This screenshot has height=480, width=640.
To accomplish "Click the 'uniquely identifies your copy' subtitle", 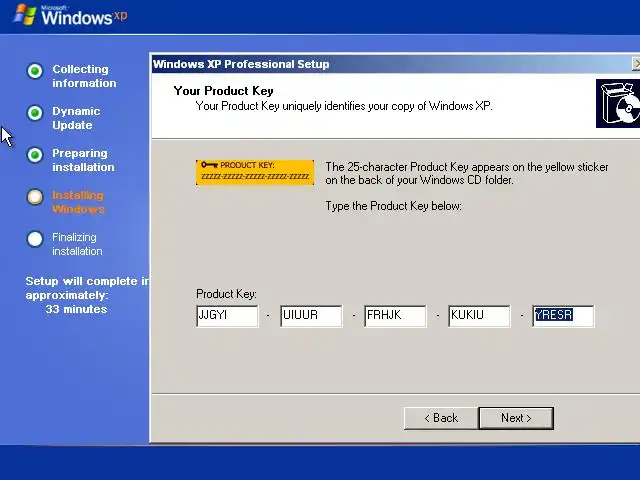I will (x=344, y=106).
